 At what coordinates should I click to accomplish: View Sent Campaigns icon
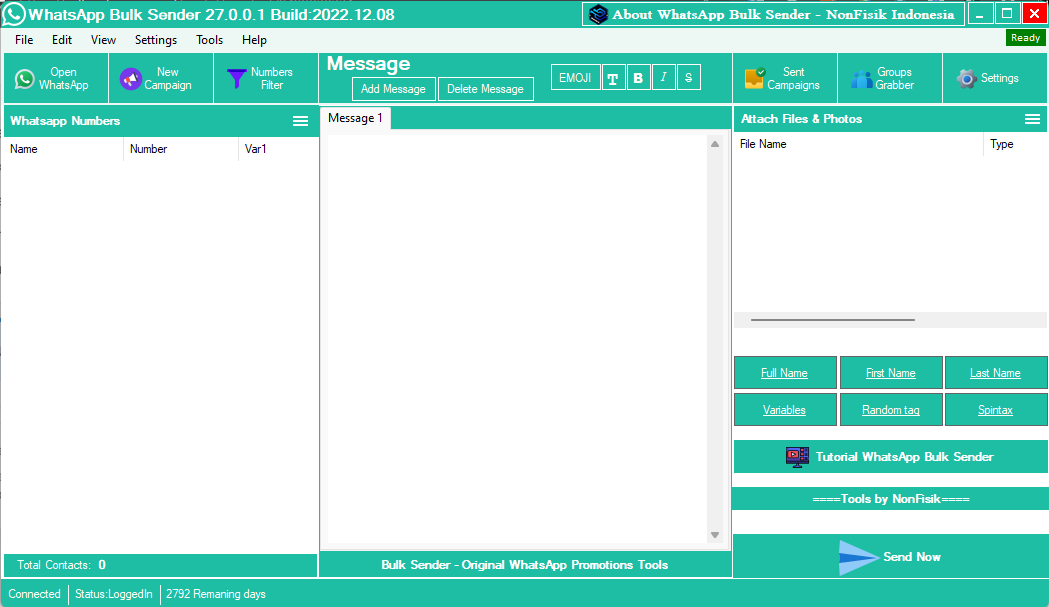point(755,79)
